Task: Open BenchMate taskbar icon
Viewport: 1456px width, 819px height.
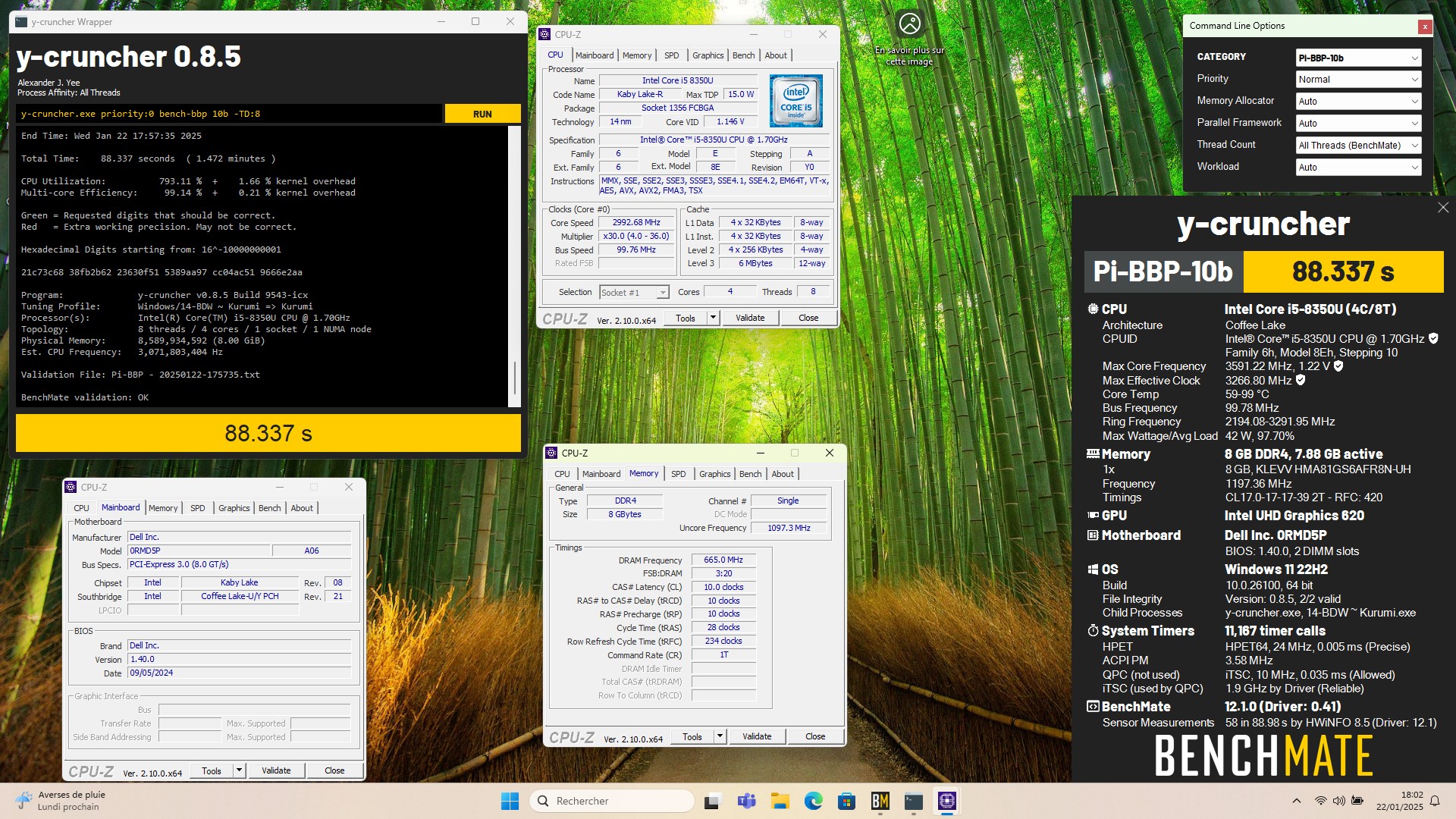Action: (880, 801)
